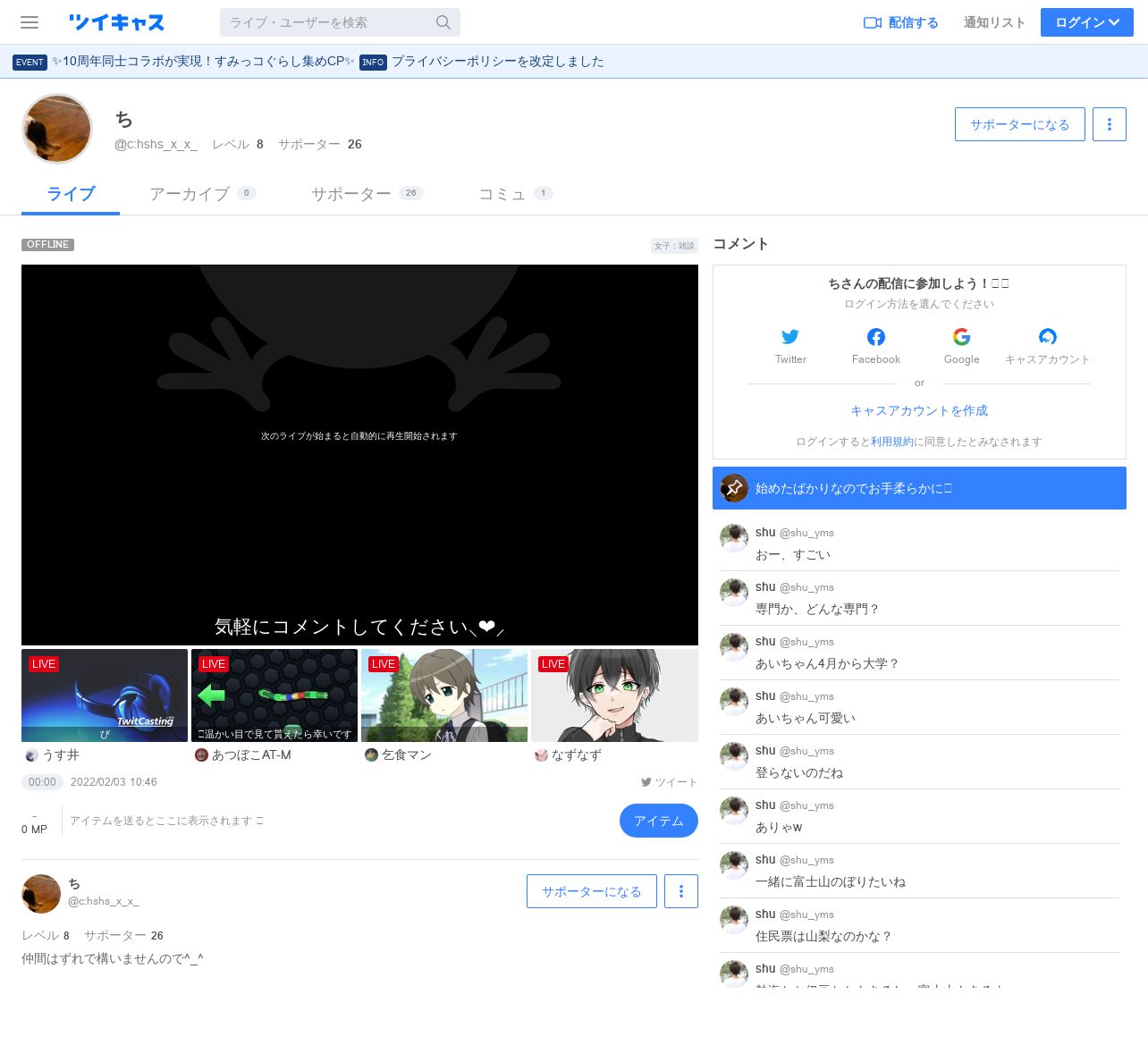1148x1045 pixels.
Task: Click the pinned comment pin icon
Action: 735,488
